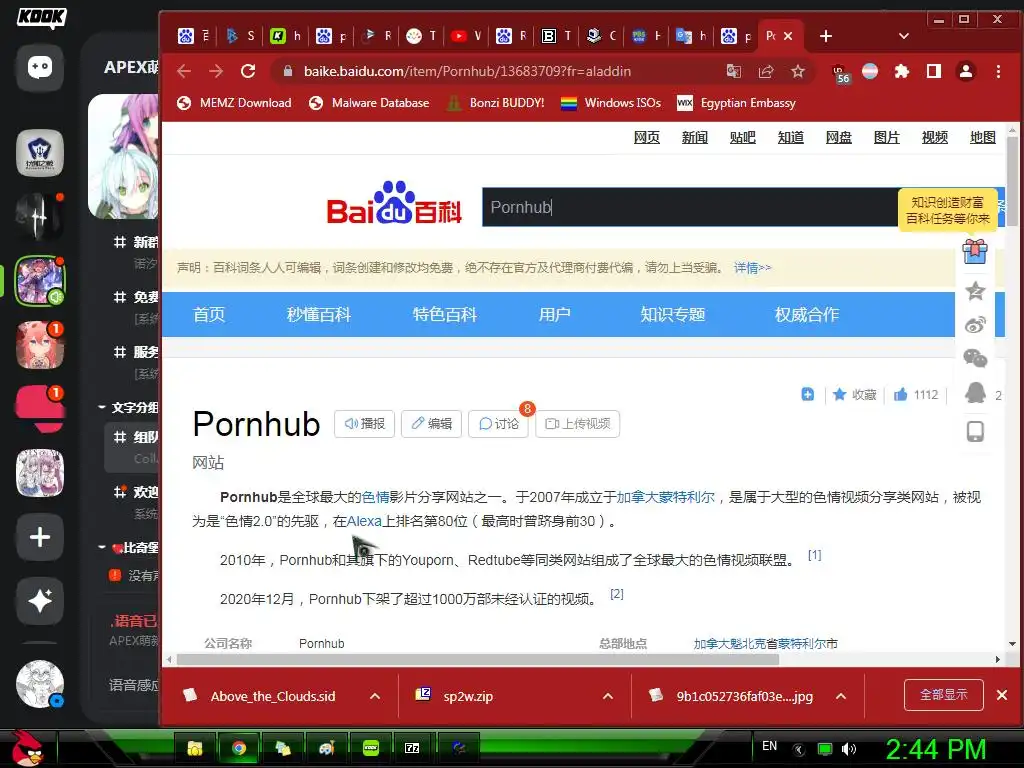Screen dimensions: 1024x768
Task: Click the Weibo share icon in side toolbar
Action: [975, 325]
